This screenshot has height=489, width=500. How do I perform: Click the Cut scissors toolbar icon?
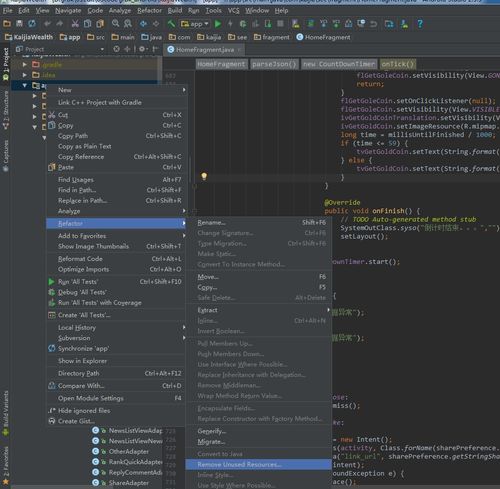pos(75,24)
